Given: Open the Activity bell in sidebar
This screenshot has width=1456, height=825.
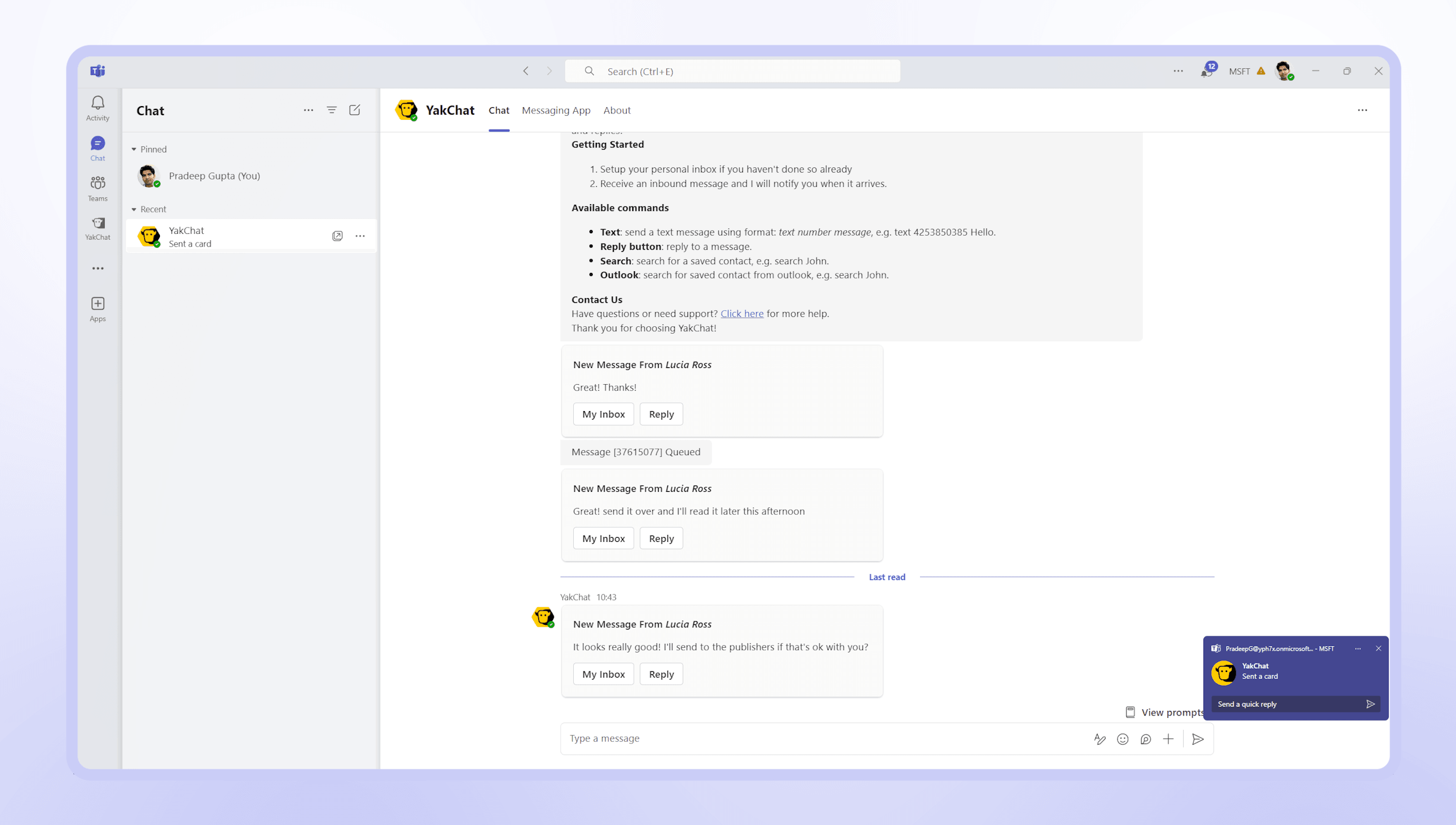Looking at the screenshot, I should [97, 108].
